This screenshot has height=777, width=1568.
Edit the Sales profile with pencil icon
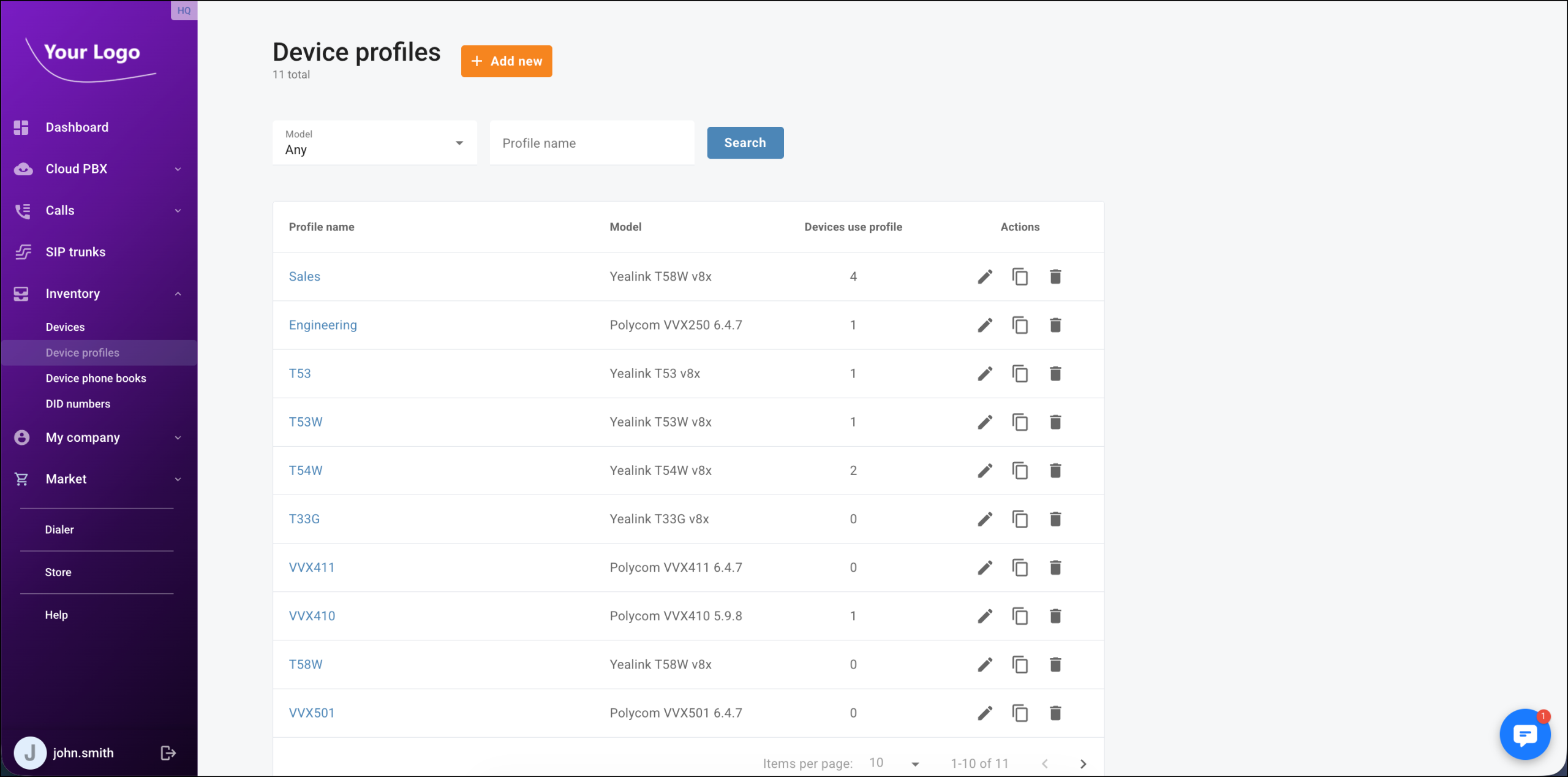984,276
